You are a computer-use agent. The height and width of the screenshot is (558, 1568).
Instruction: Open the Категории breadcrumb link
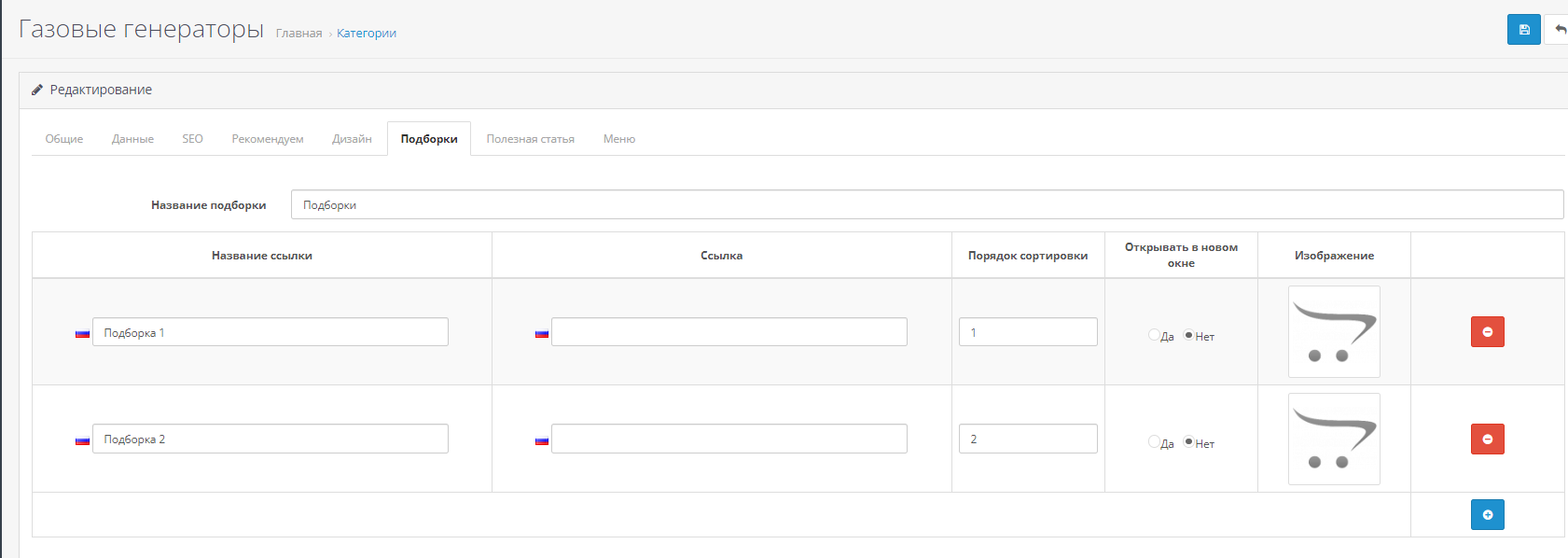click(366, 34)
